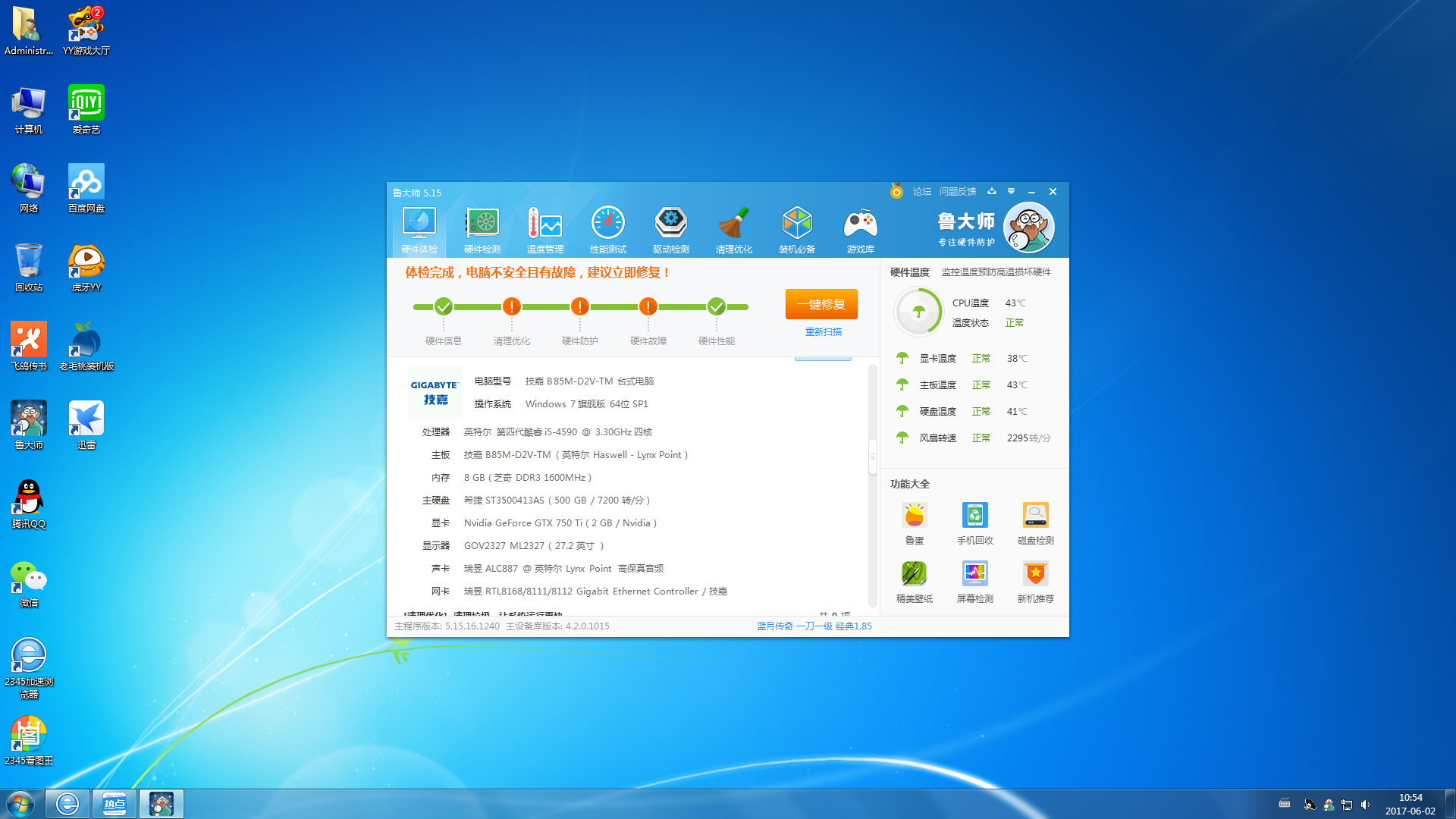The width and height of the screenshot is (1456, 819).
Task: Open the 温度管理 tab
Action: click(x=545, y=231)
